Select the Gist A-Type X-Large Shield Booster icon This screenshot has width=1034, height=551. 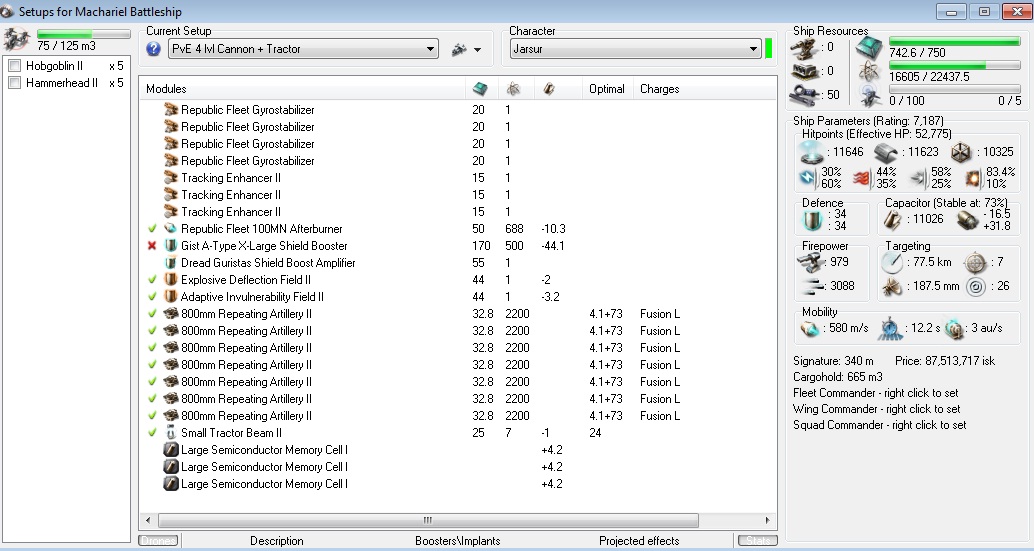click(x=171, y=246)
